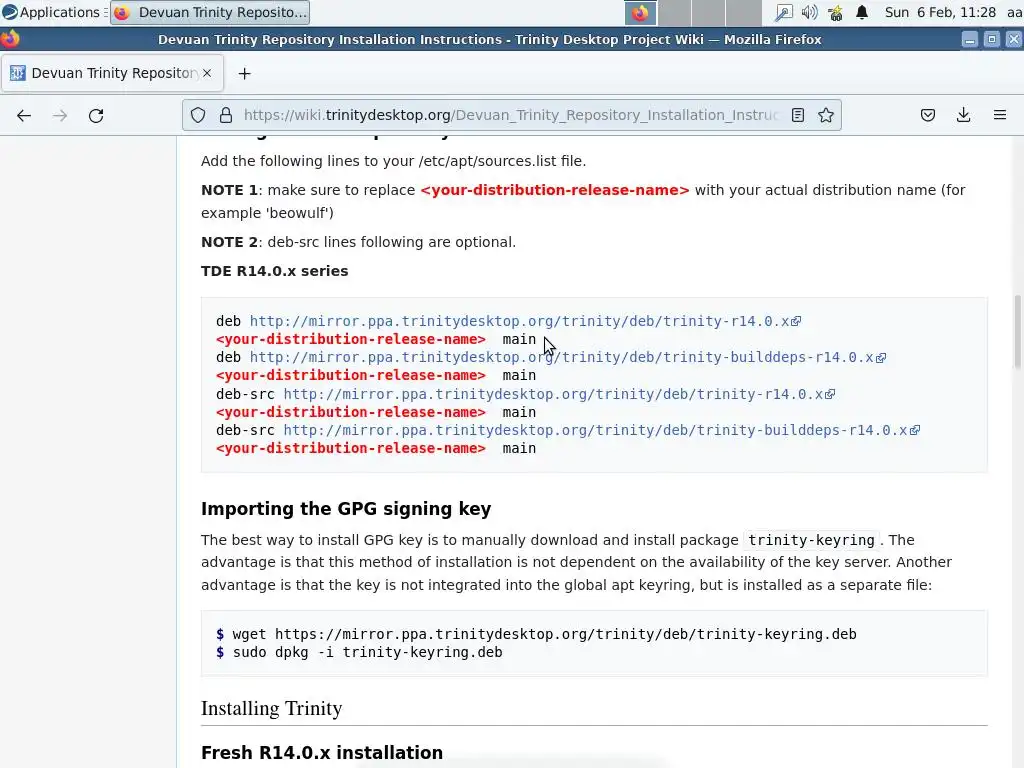Open the deb-src trinity-r14.0.x link
Image resolution: width=1024 pixels, height=768 pixels.
(559, 394)
